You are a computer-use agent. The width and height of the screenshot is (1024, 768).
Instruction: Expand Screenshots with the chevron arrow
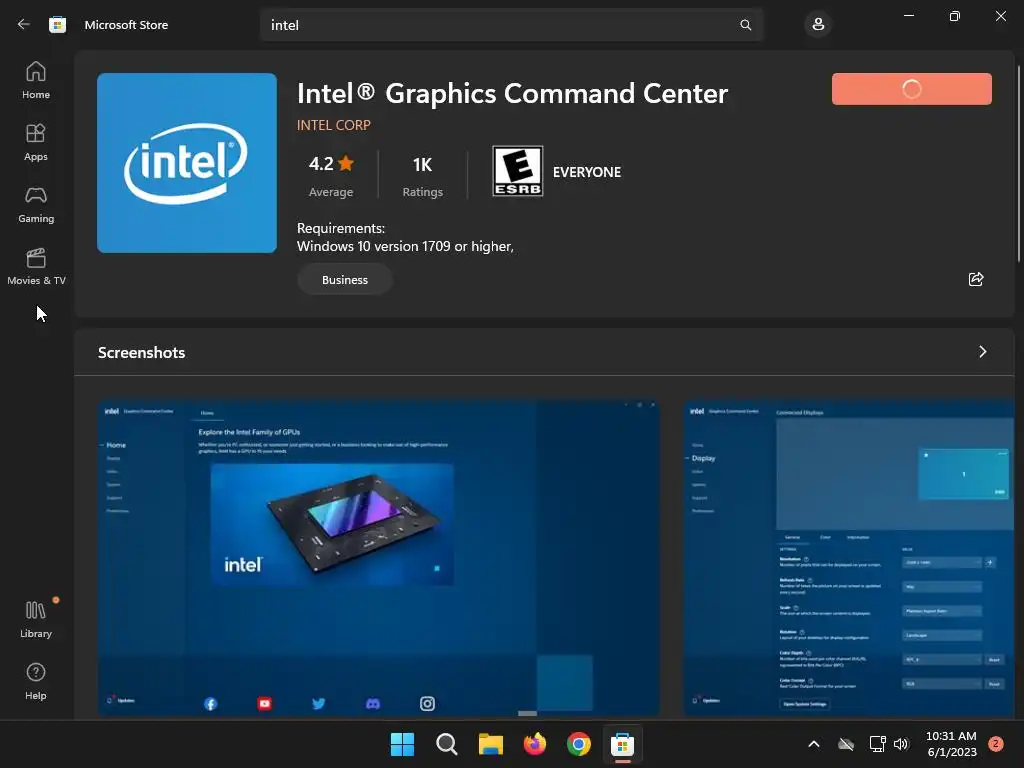point(982,352)
